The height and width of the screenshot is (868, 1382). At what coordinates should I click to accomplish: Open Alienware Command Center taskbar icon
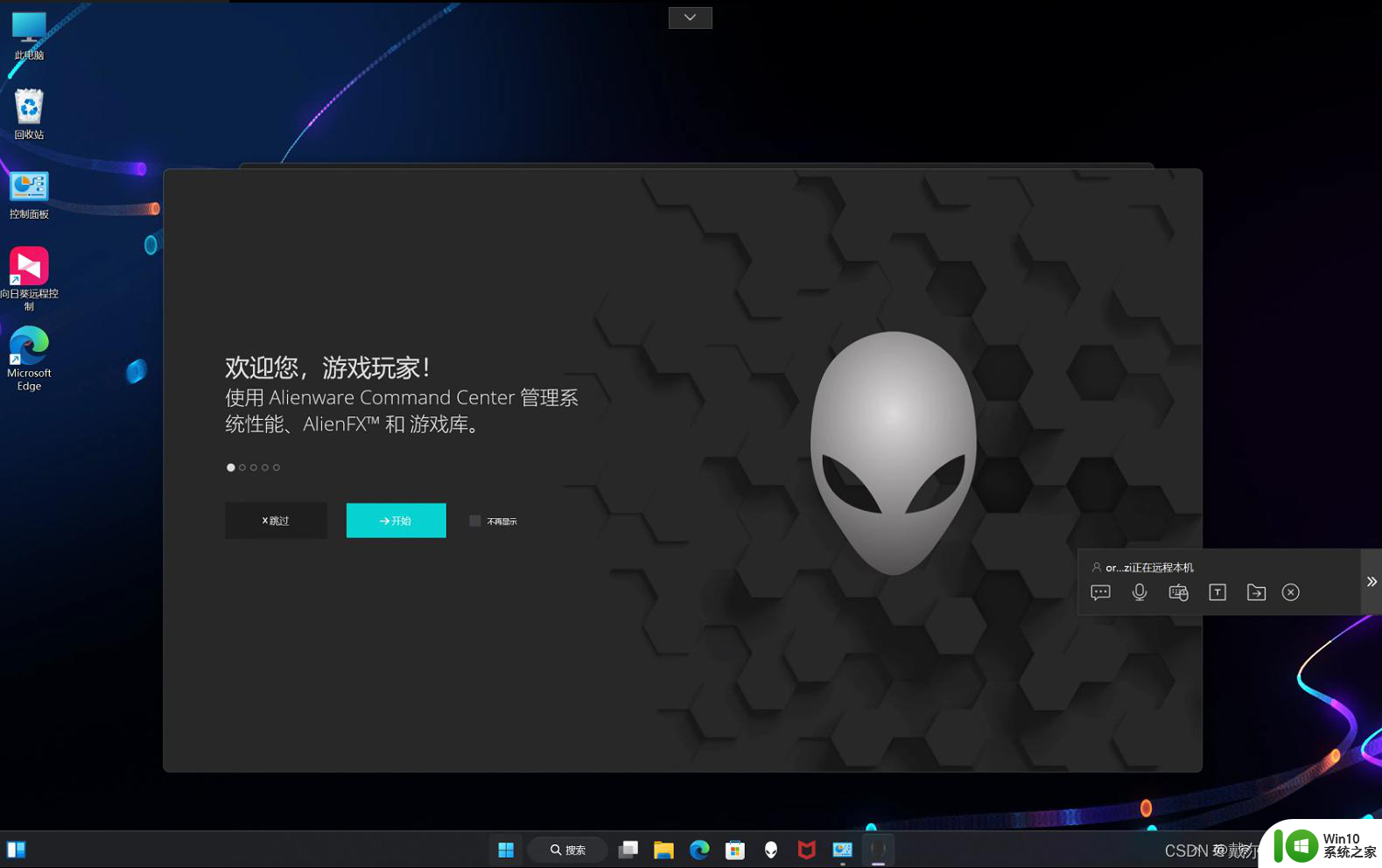click(x=771, y=850)
